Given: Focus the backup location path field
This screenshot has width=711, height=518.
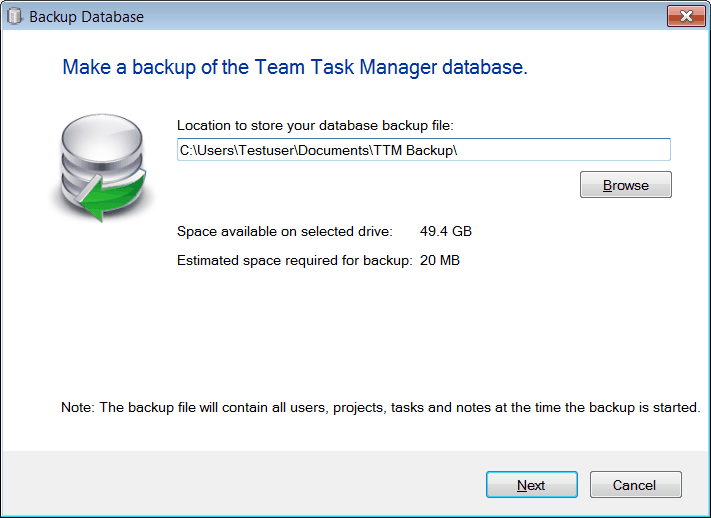Looking at the screenshot, I should (423, 150).
